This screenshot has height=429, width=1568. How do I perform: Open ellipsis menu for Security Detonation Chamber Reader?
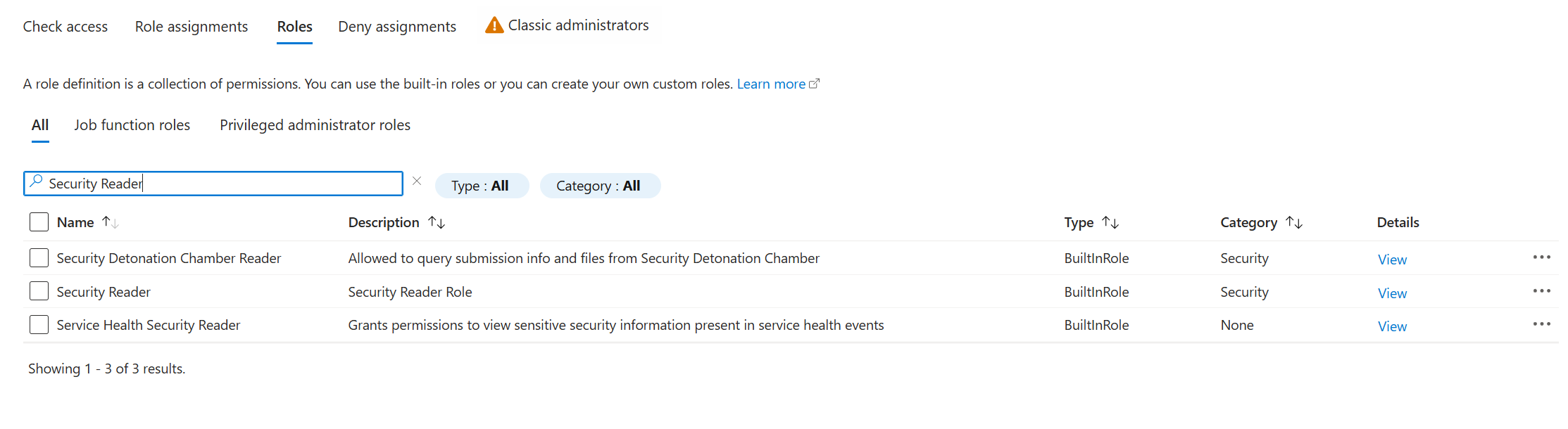tap(1542, 257)
